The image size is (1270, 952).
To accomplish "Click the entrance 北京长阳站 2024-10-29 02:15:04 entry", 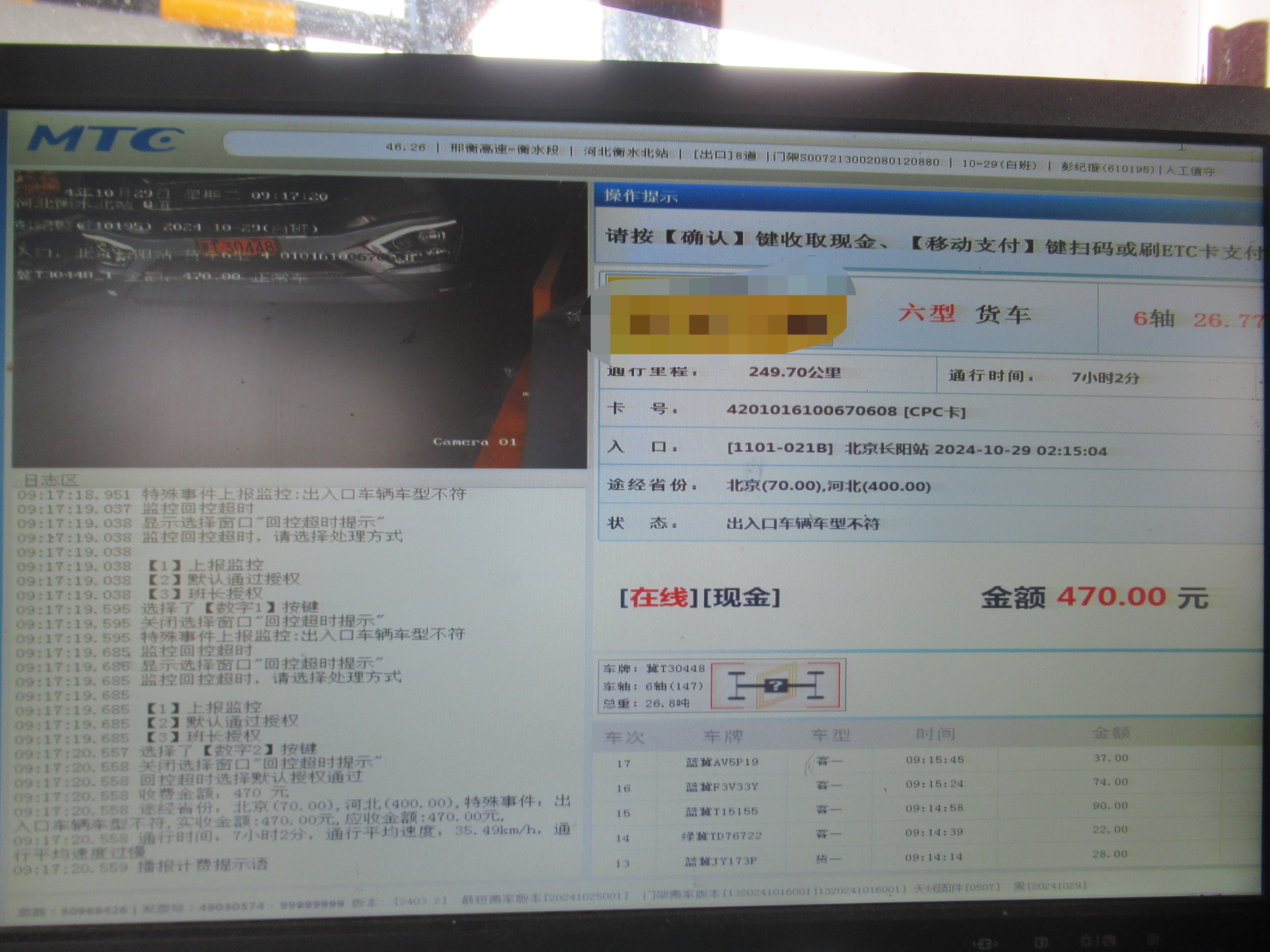I will [917, 449].
